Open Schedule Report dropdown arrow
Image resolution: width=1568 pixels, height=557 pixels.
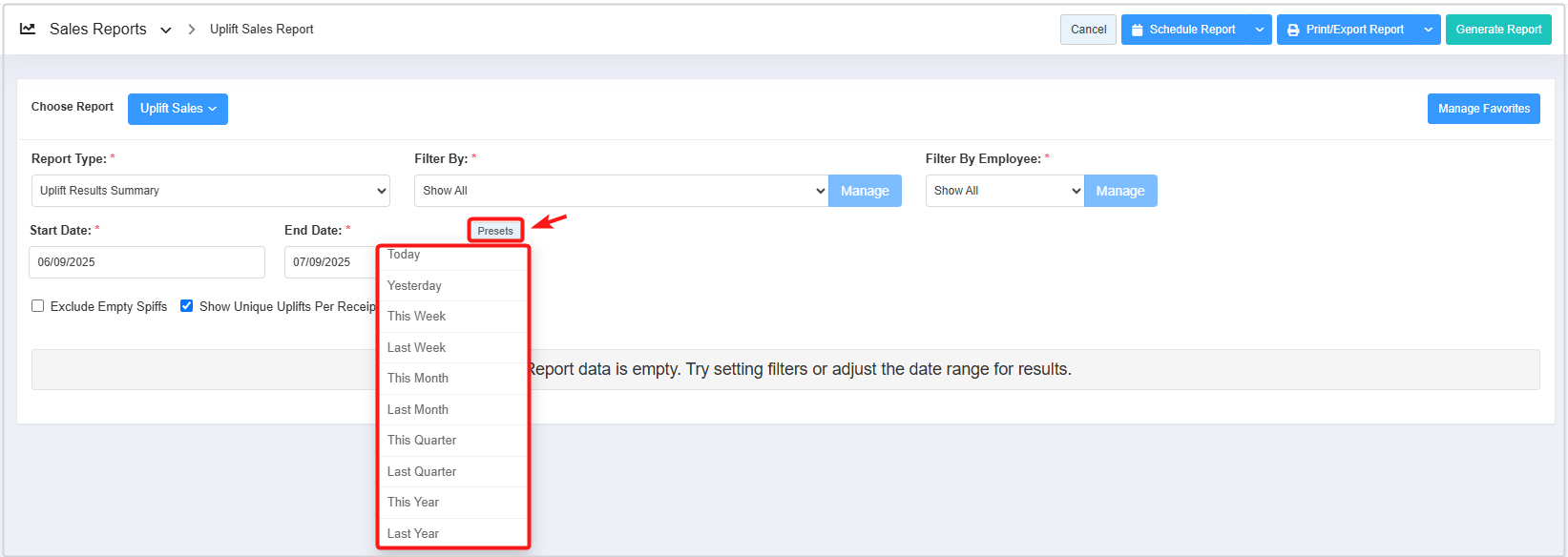[x=1260, y=30]
